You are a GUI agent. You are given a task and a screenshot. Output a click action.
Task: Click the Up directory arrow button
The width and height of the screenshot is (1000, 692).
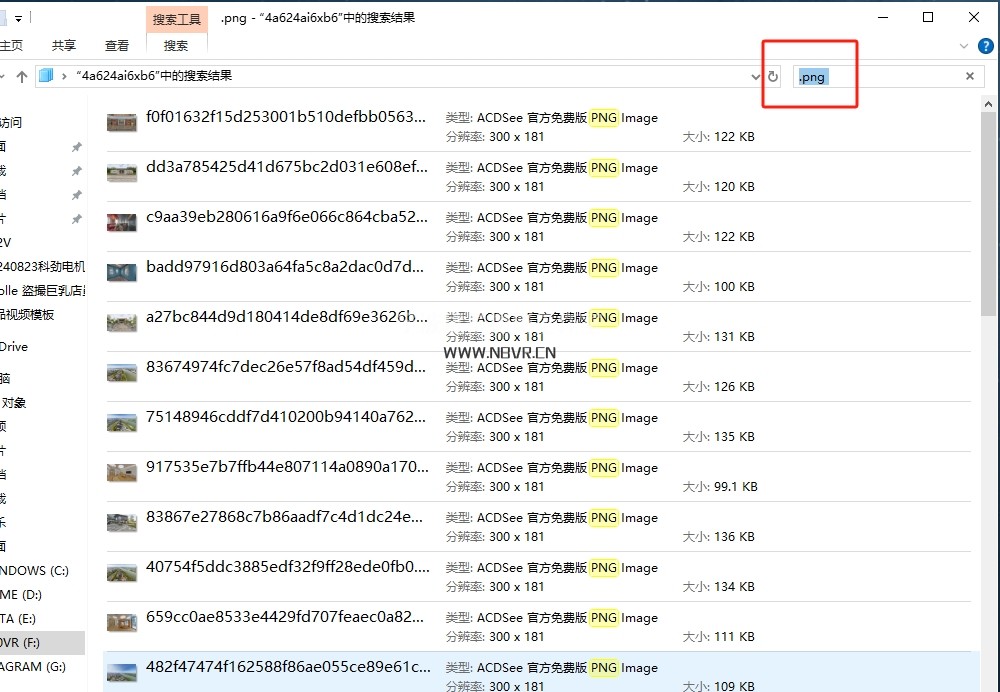[x=21, y=77]
